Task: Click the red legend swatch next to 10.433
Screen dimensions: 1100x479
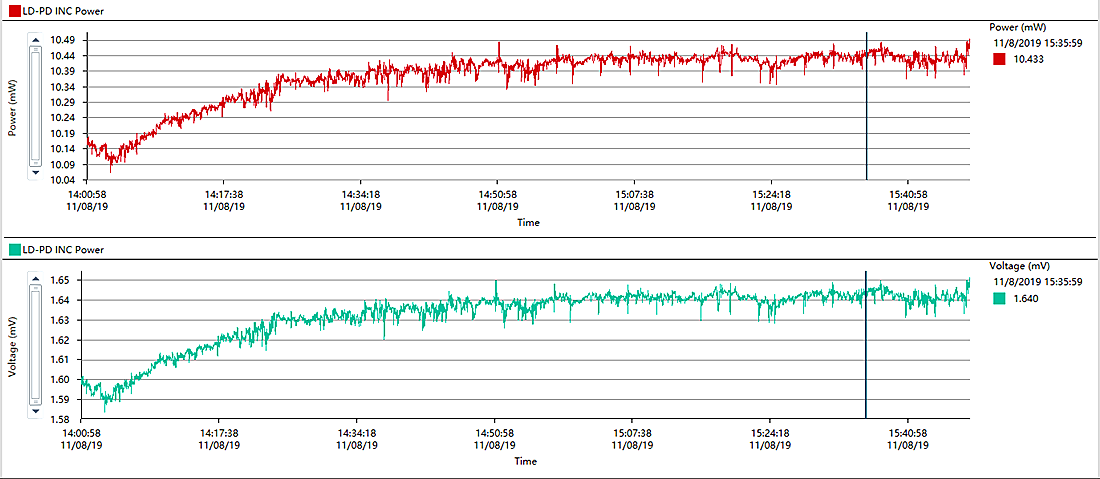Action: coord(999,60)
